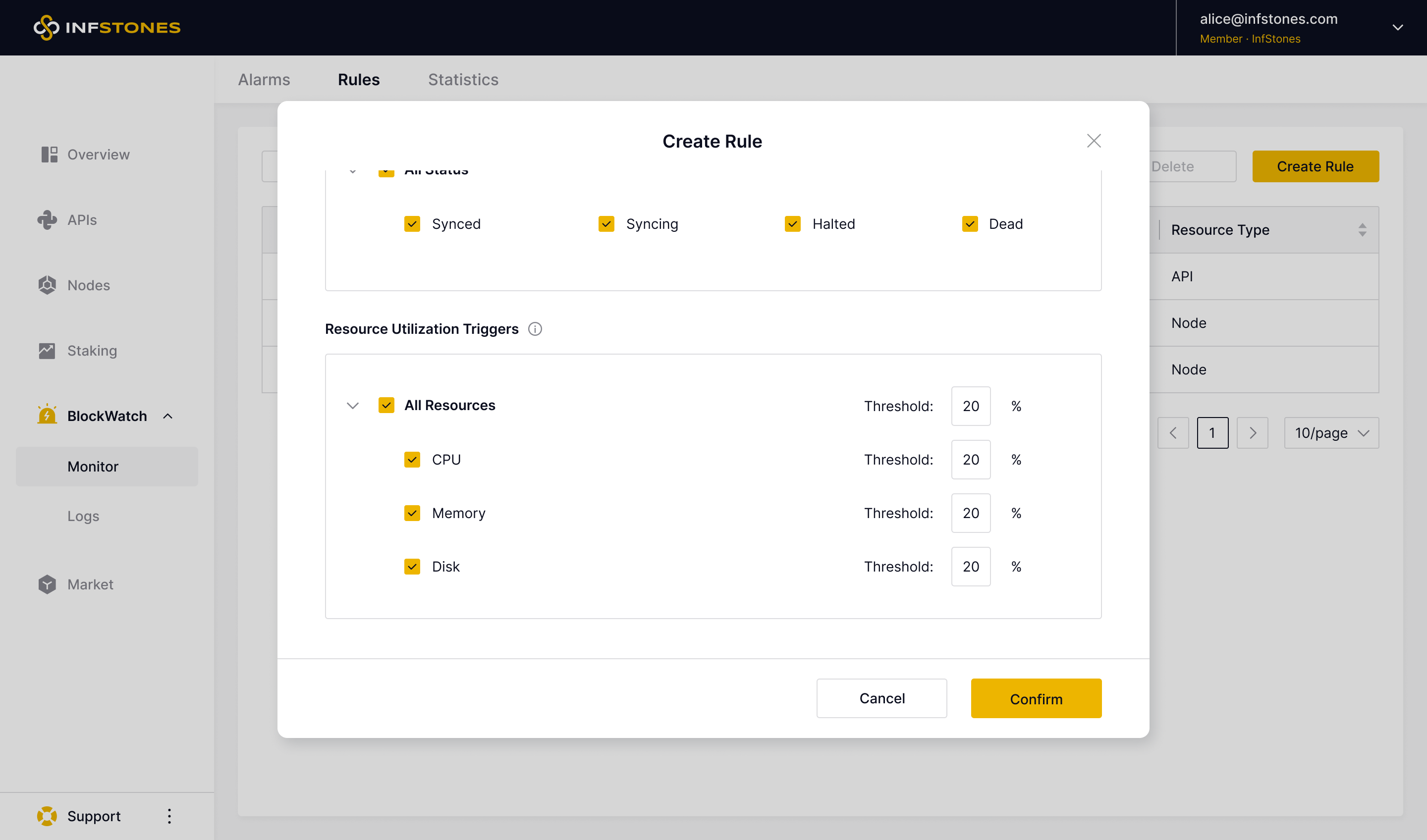Image resolution: width=1427 pixels, height=840 pixels.
Task: Switch to the Statistics tab
Action: pyautogui.click(x=463, y=80)
